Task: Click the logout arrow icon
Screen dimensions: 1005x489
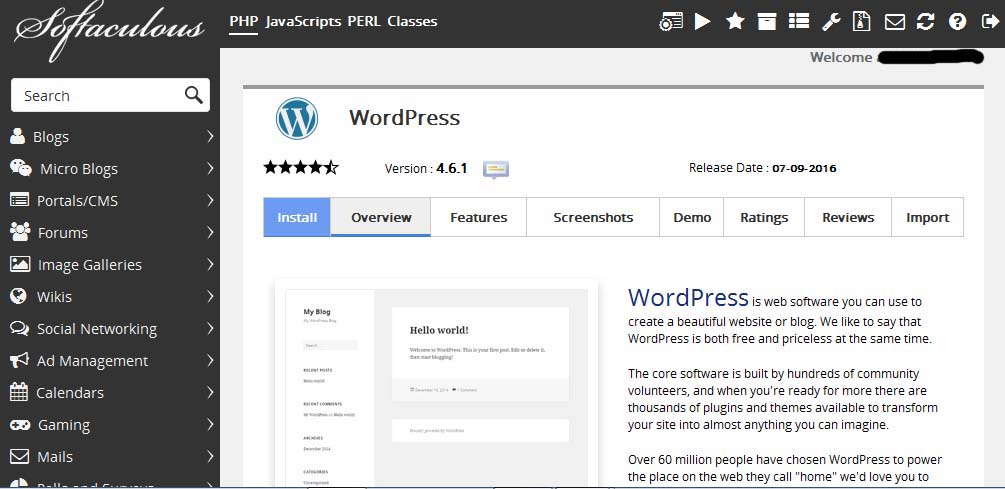Action: [989, 21]
